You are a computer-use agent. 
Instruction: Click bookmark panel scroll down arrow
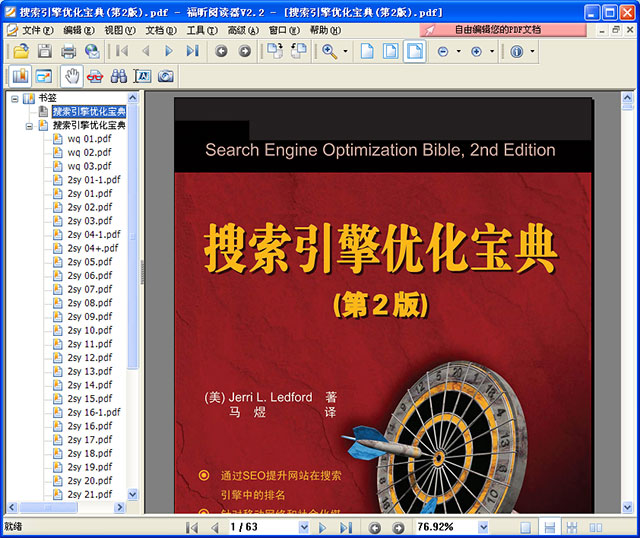tap(133, 495)
